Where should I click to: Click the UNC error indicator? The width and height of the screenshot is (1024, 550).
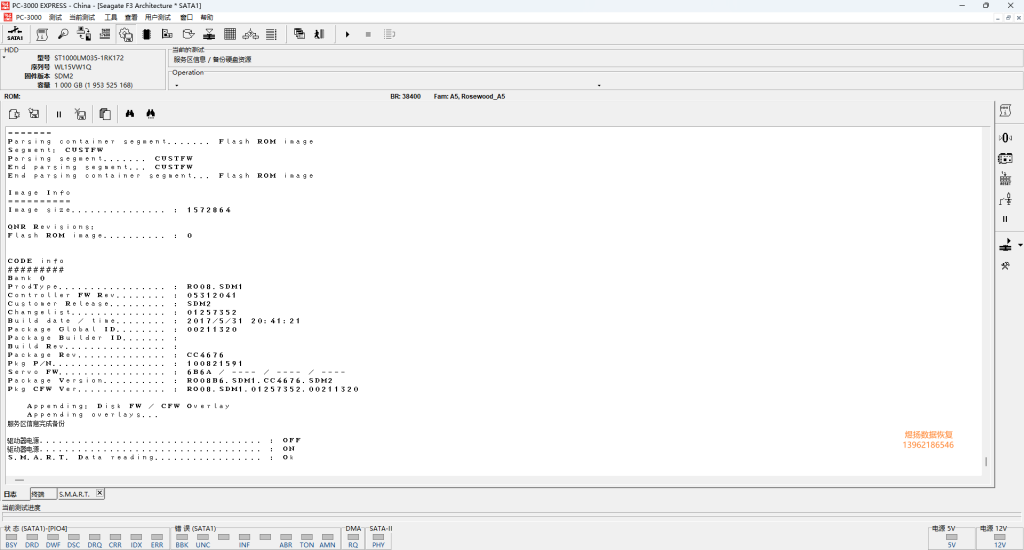203,541
